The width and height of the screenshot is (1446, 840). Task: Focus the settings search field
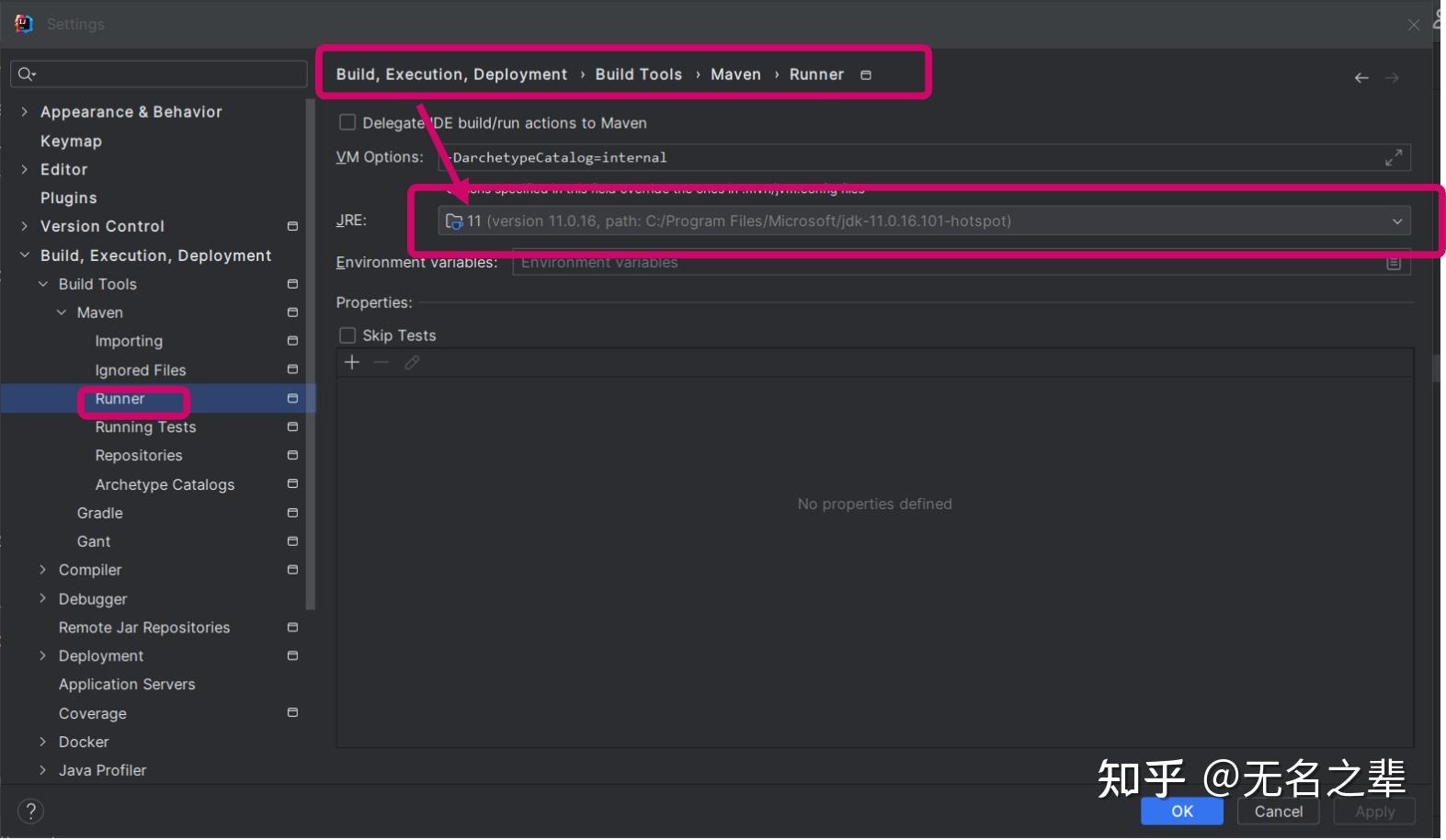(x=159, y=74)
